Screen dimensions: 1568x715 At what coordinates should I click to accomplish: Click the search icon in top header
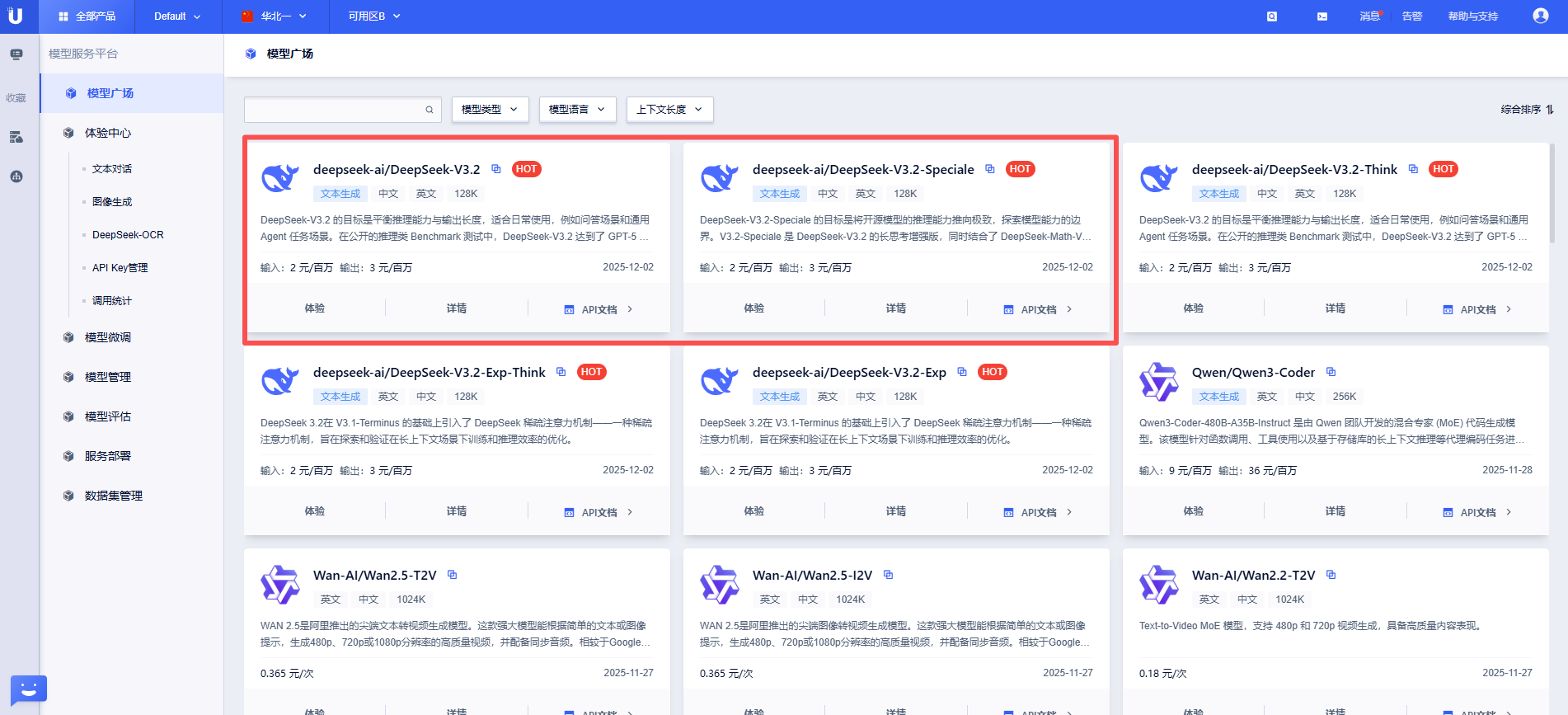click(x=1272, y=16)
